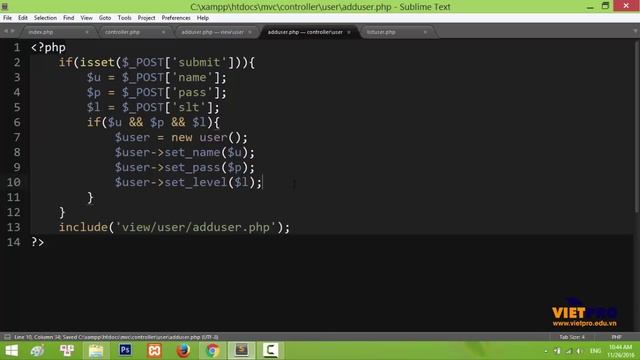Viewport: 640px width, 360px height.
Task: Open the taskbar clock showing 10:44 AM
Action: [620, 351]
